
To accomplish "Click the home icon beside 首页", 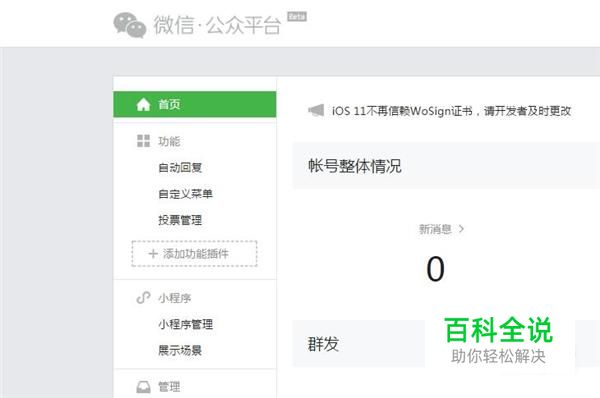I will tap(143, 104).
